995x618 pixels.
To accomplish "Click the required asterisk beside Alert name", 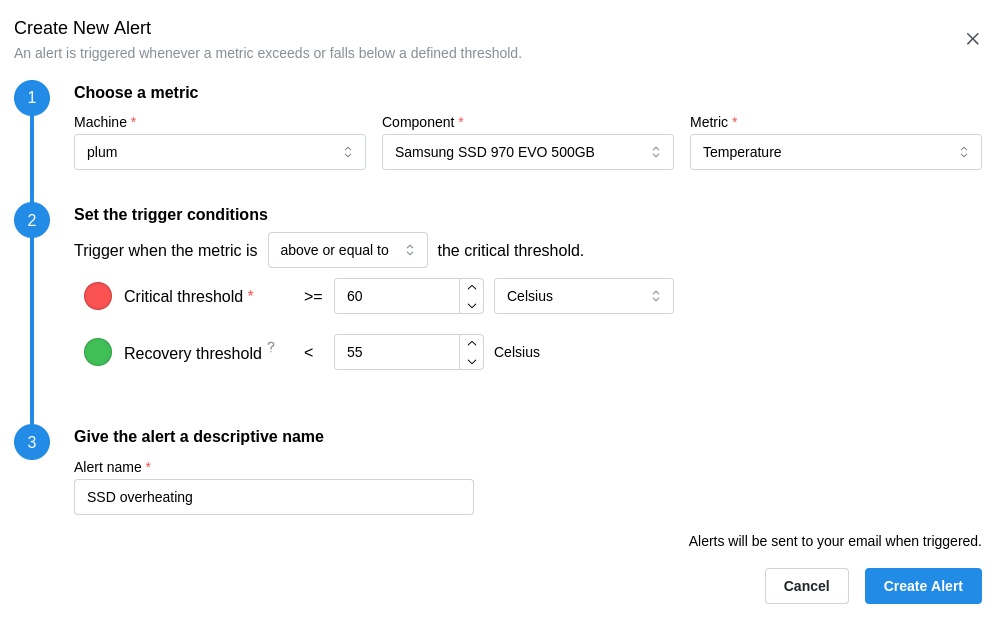I will [x=148, y=467].
